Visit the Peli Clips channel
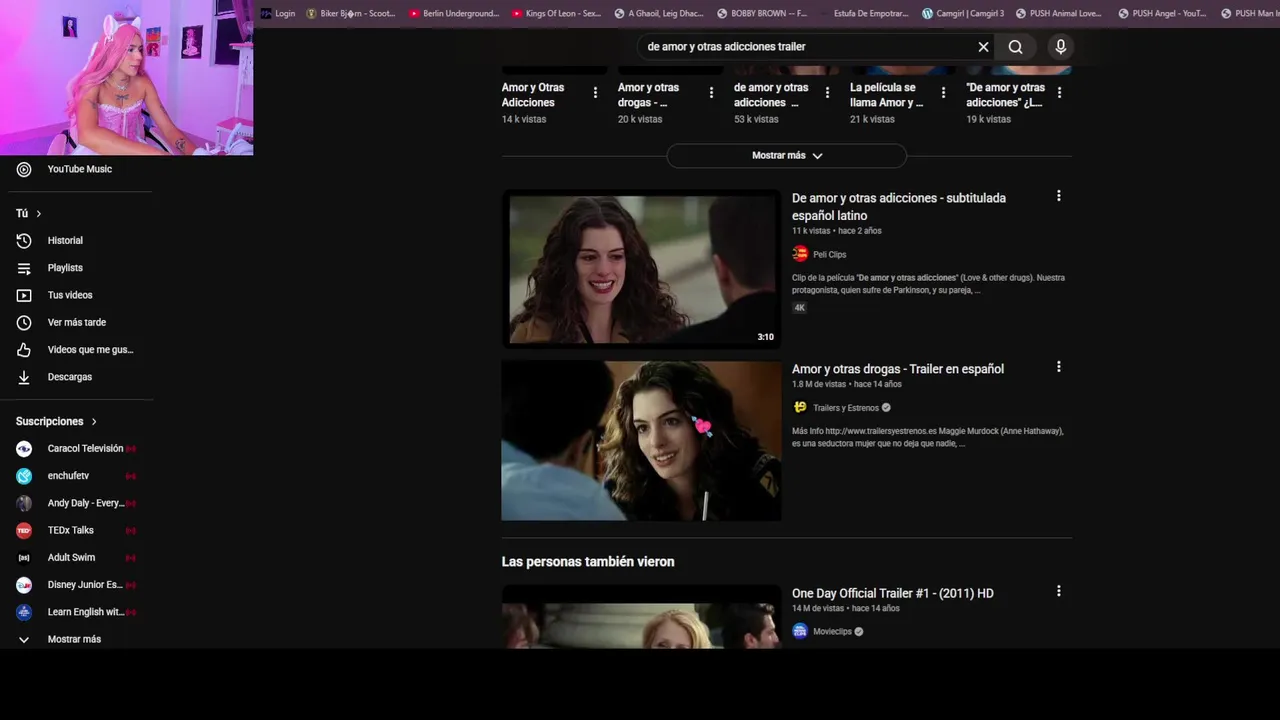The image size is (1280, 720). tap(829, 255)
